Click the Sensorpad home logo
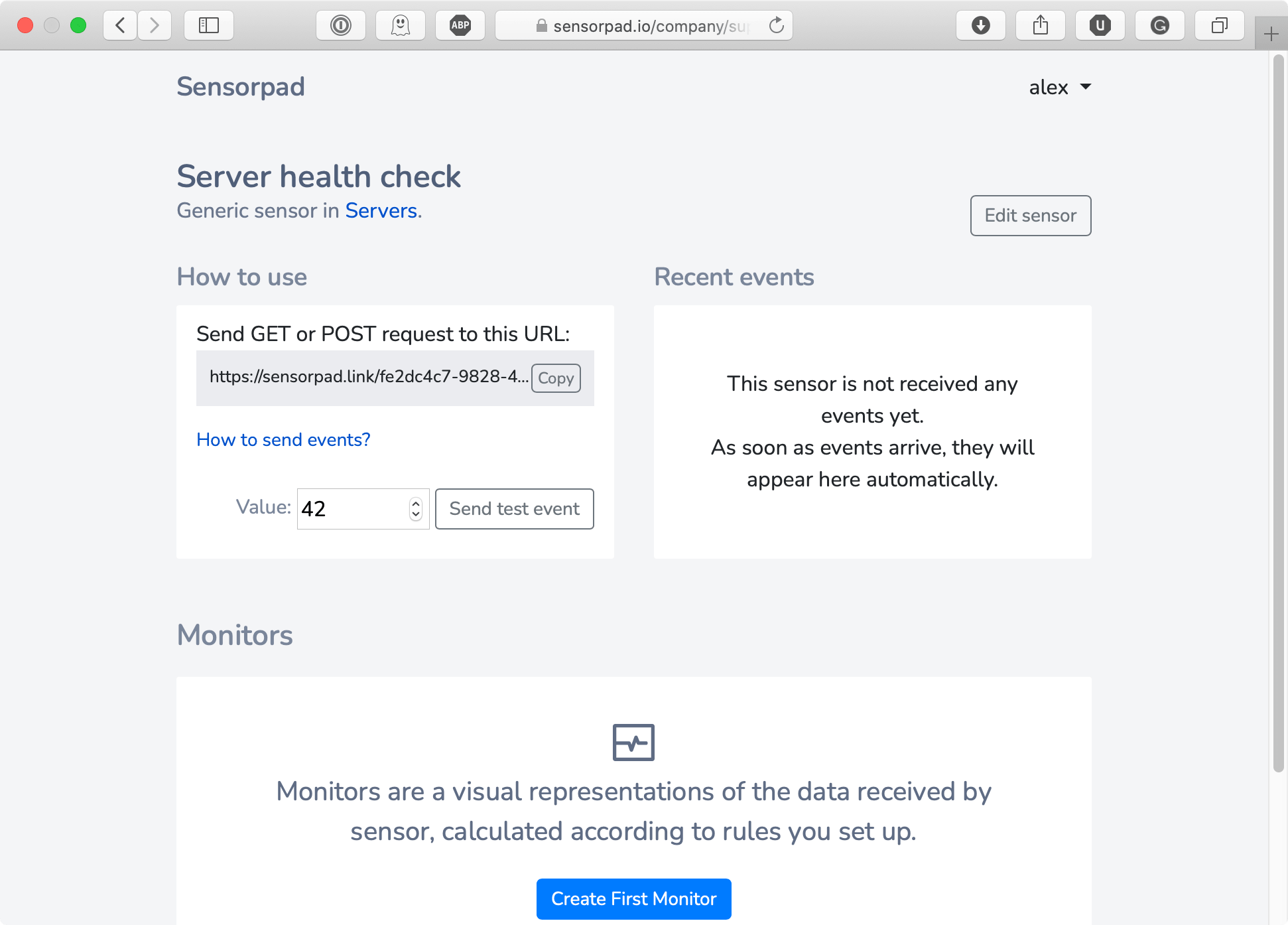This screenshot has width=1288, height=925. point(241,87)
